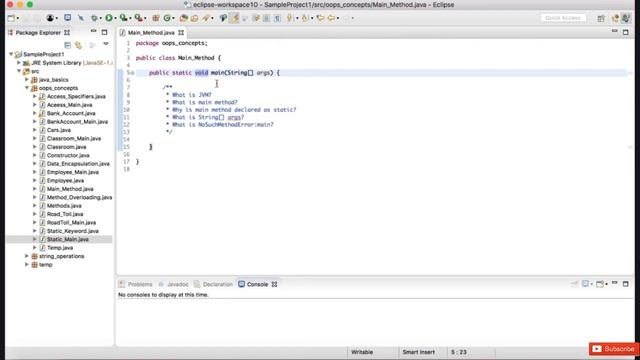Click the Coverage run icon
Image resolution: width=640 pixels, height=360 pixels.
[123, 18]
